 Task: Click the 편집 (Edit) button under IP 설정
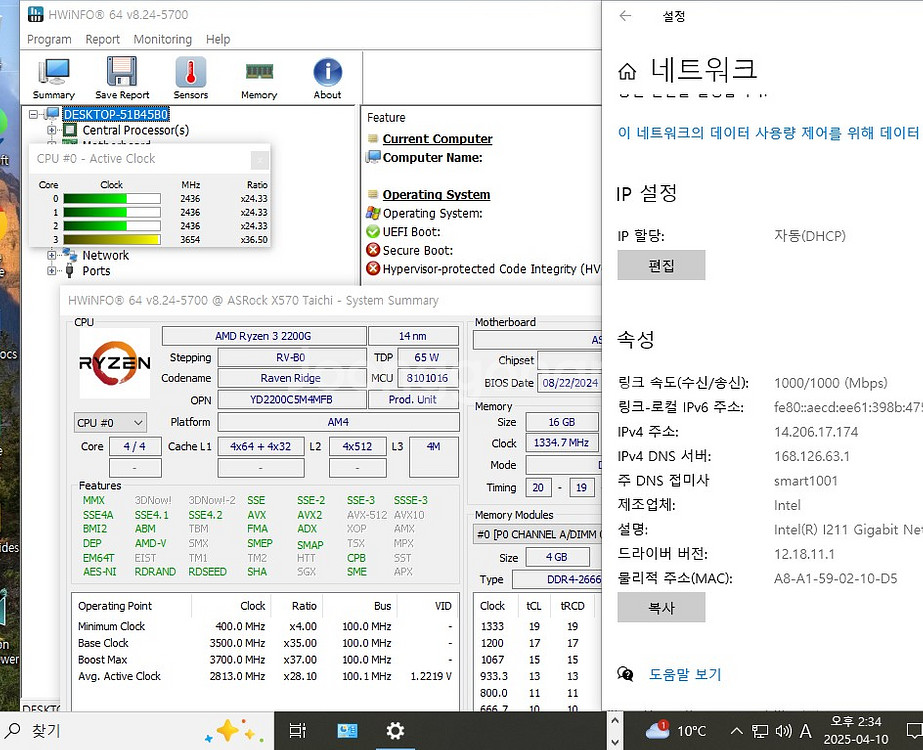(661, 266)
